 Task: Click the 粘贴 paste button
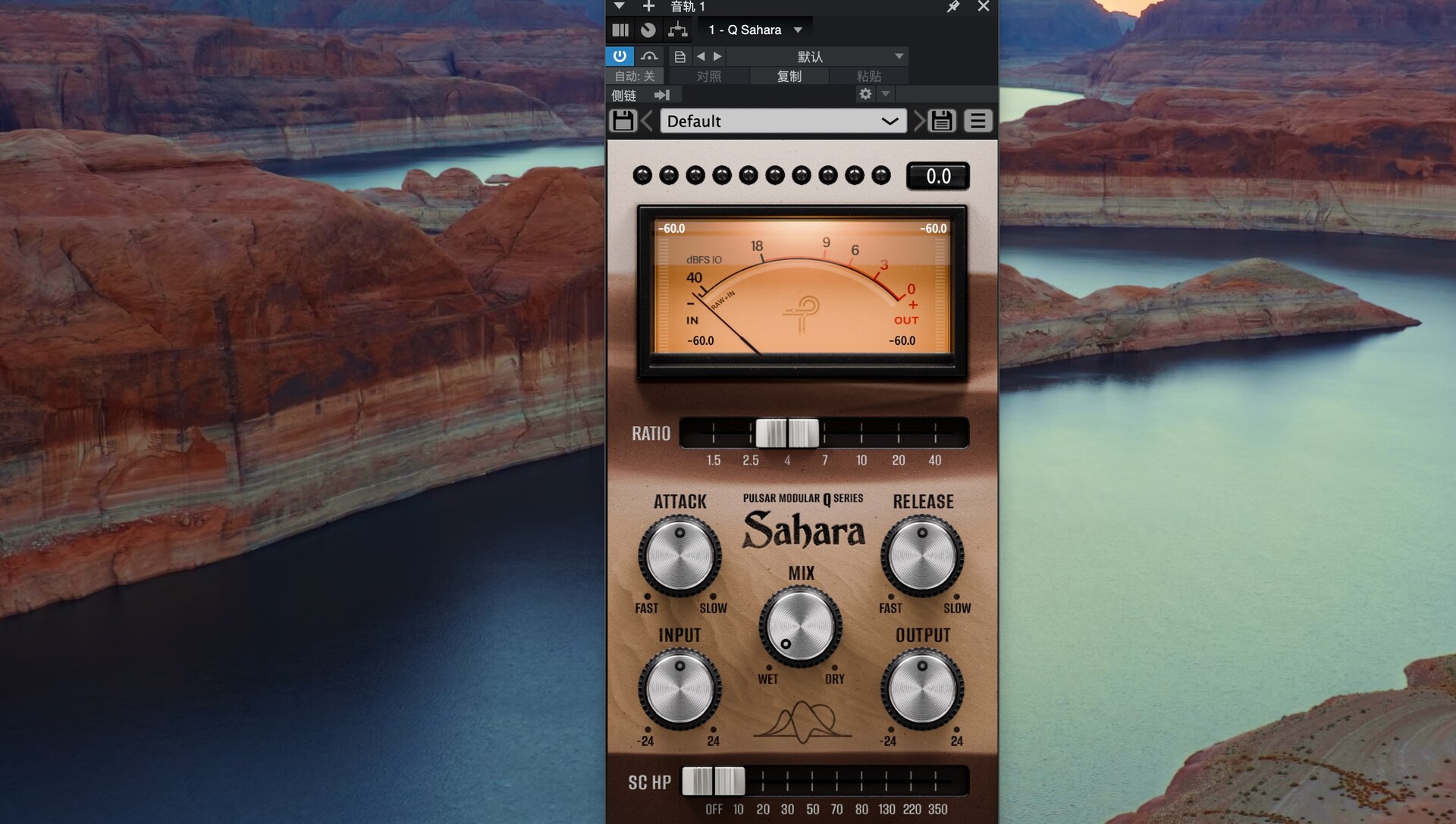tap(869, 76)
